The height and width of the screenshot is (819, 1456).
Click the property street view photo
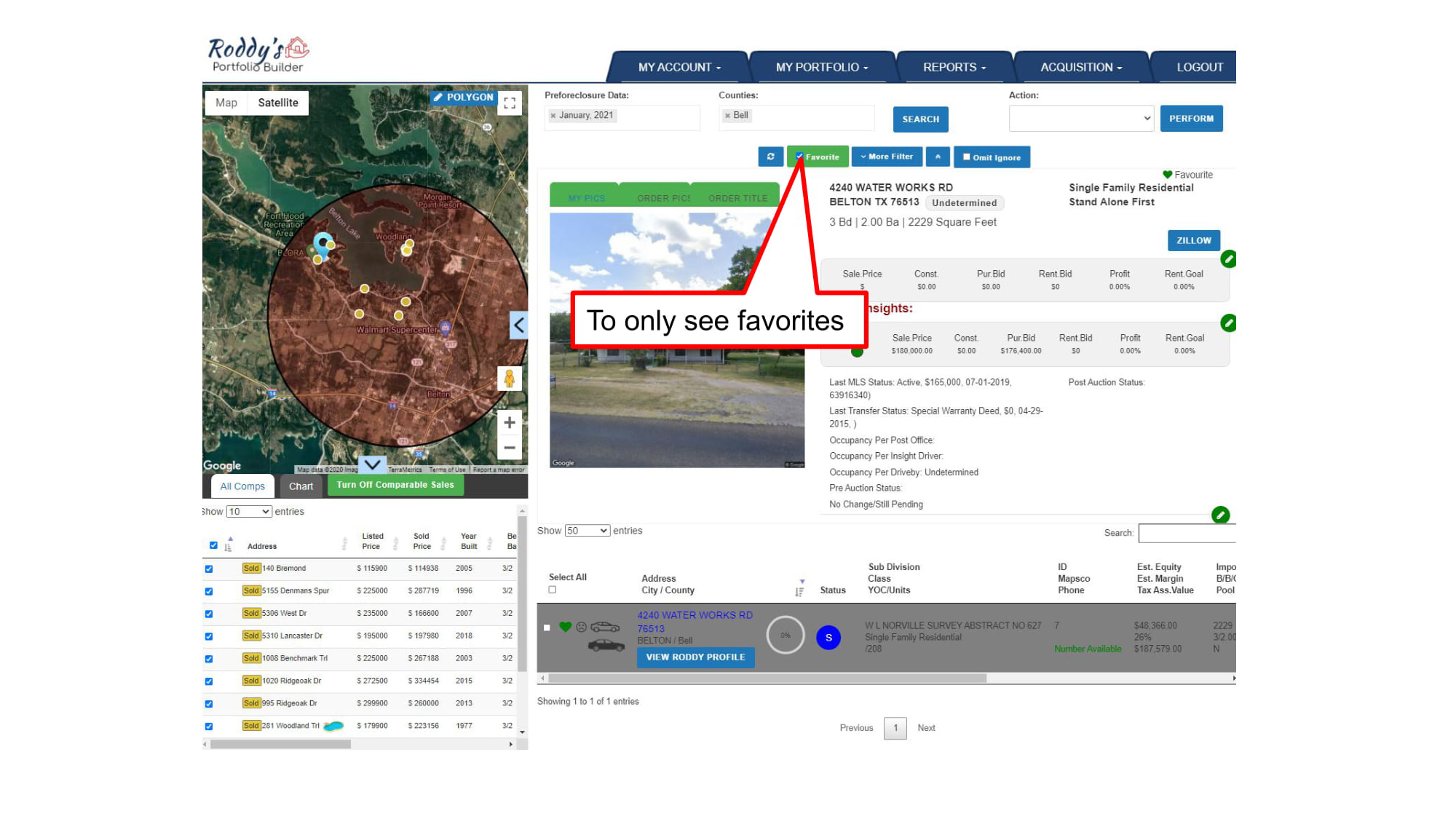click(677, 341)
